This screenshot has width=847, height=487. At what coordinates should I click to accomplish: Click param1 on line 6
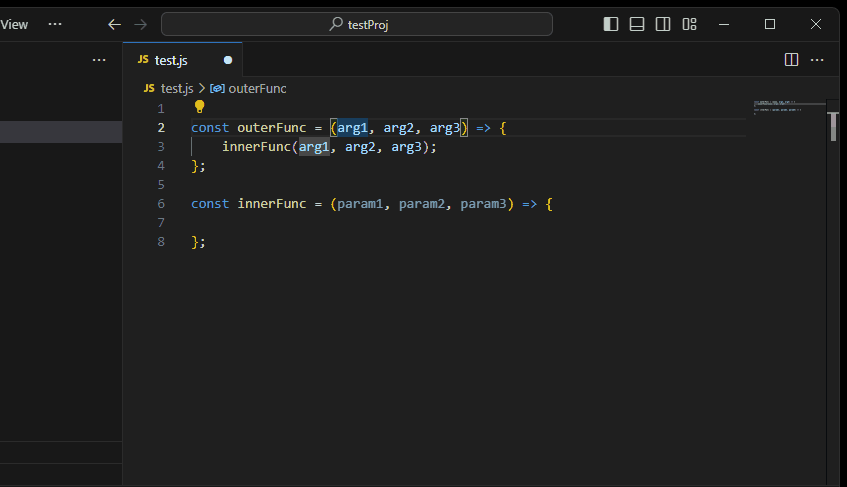click(x=360, y=204)
